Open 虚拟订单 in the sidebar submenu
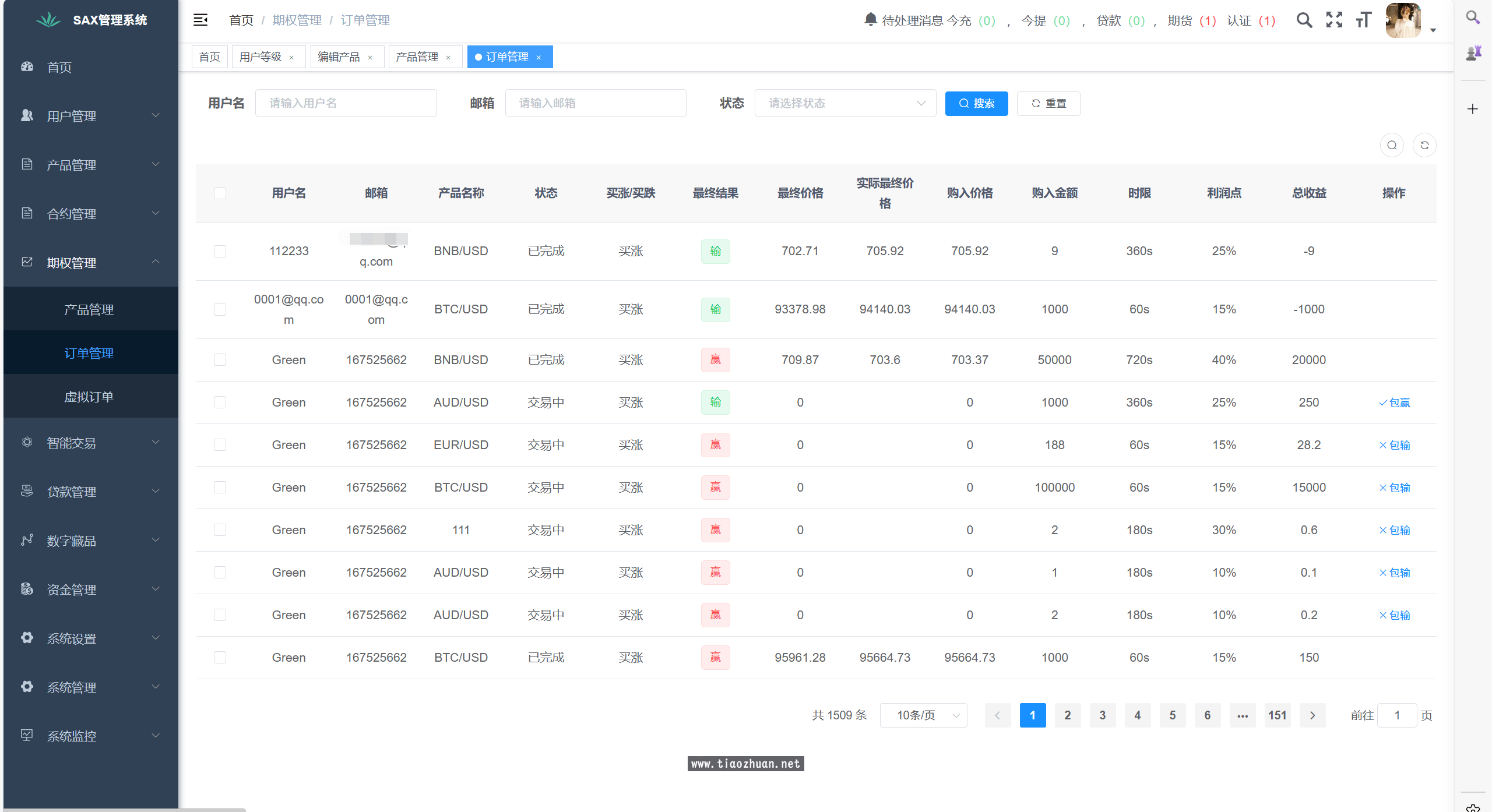Screen dimensions: 1492x812 (89, 397)
